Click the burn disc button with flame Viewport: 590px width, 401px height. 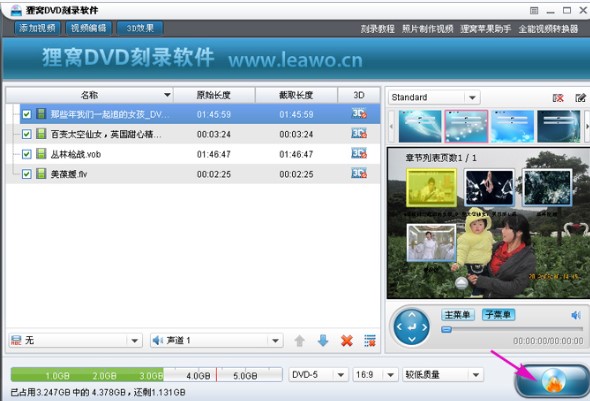pos(552,381)
